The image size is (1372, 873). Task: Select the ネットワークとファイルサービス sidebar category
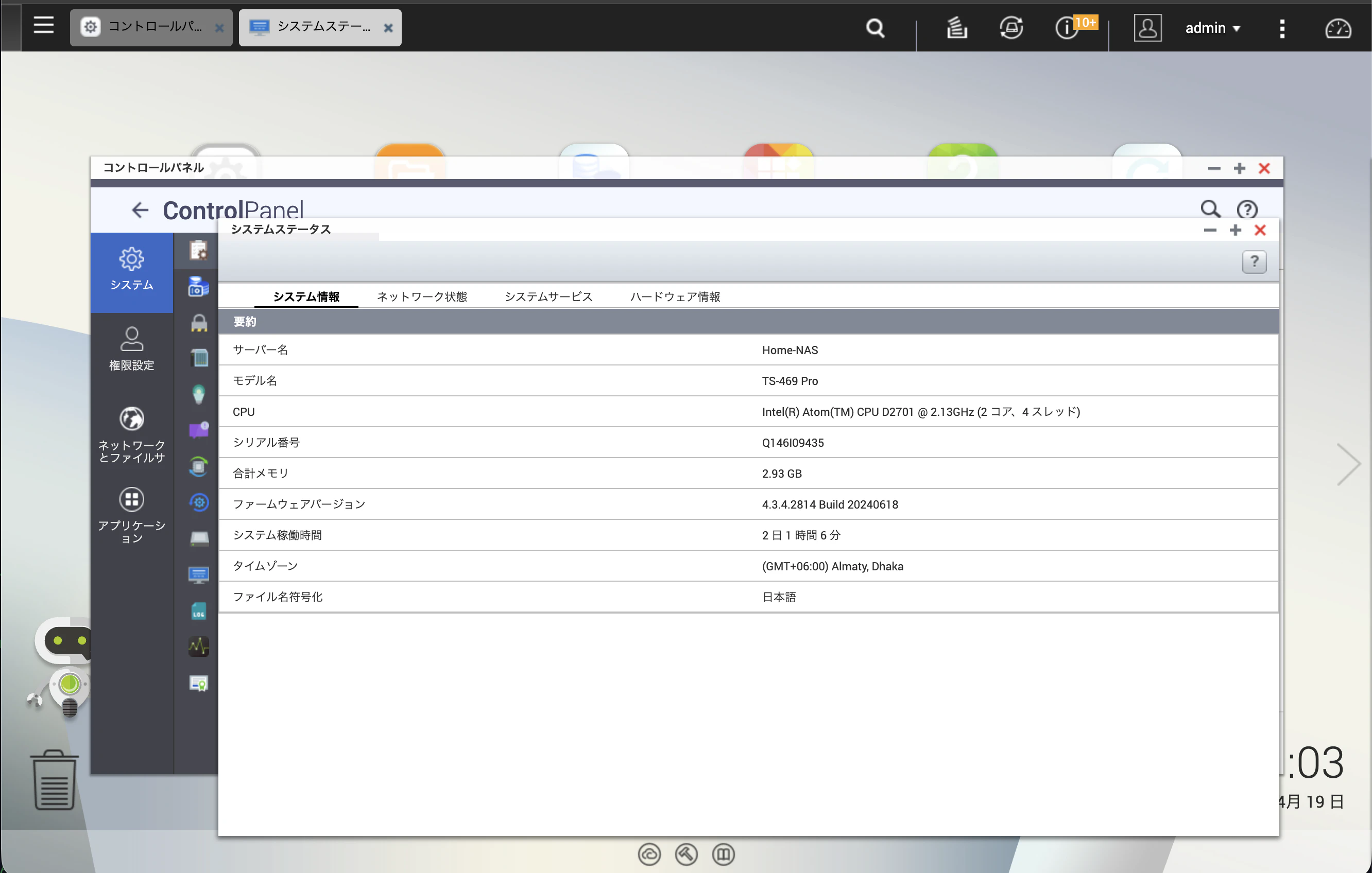pos(132,434)
